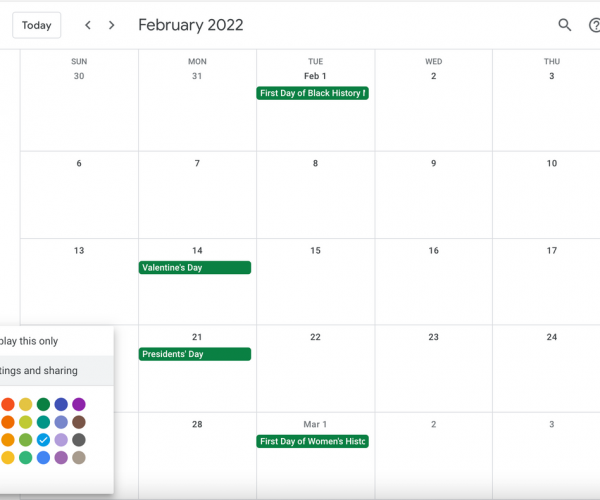Select date '9' in the calendar

[x=434, y=163]
